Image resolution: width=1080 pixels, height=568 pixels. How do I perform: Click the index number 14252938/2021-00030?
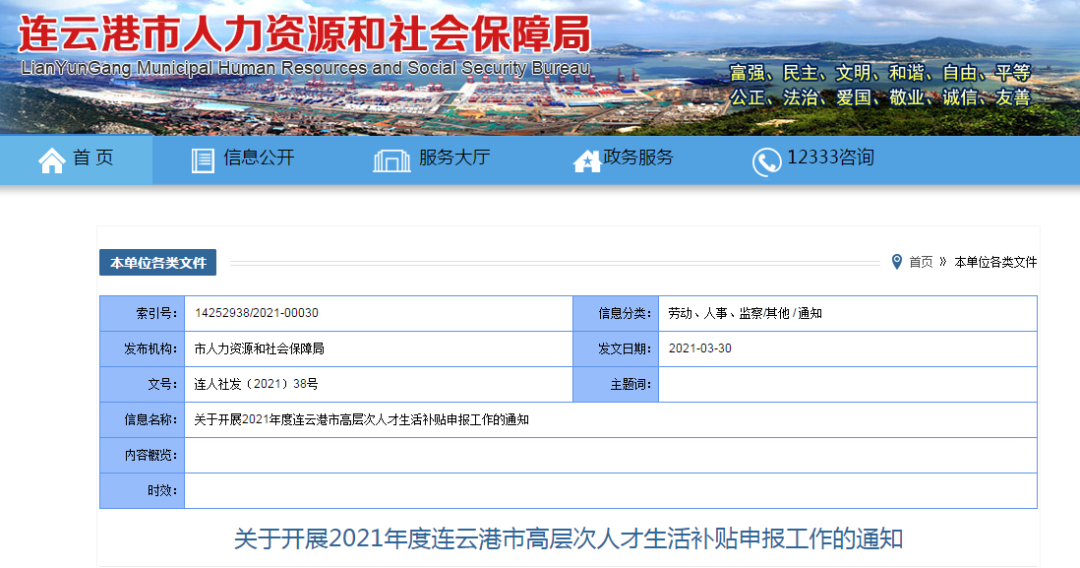pyautogui.click(x=256, y=313)
